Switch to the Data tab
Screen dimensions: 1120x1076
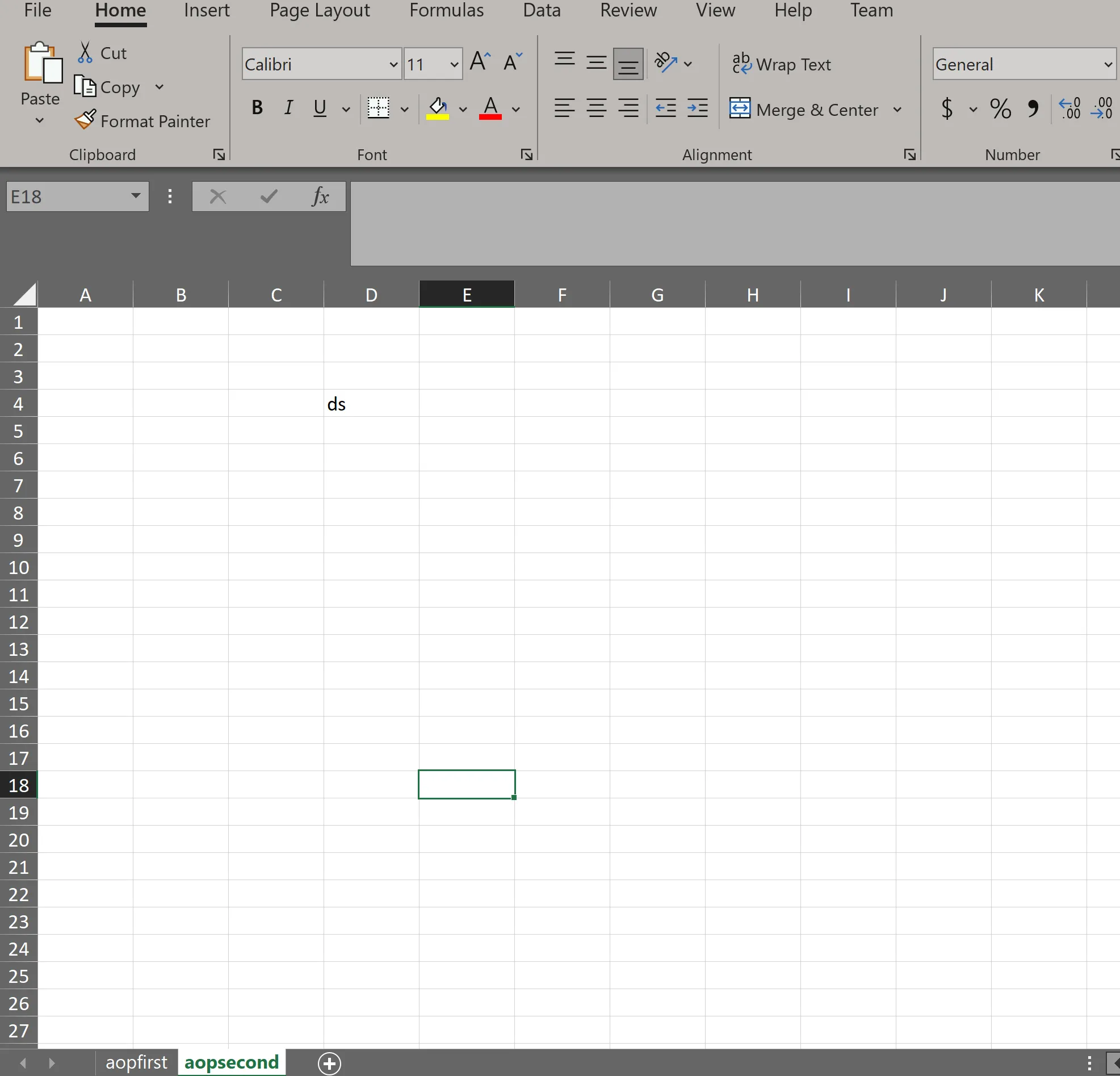[542, 10]
